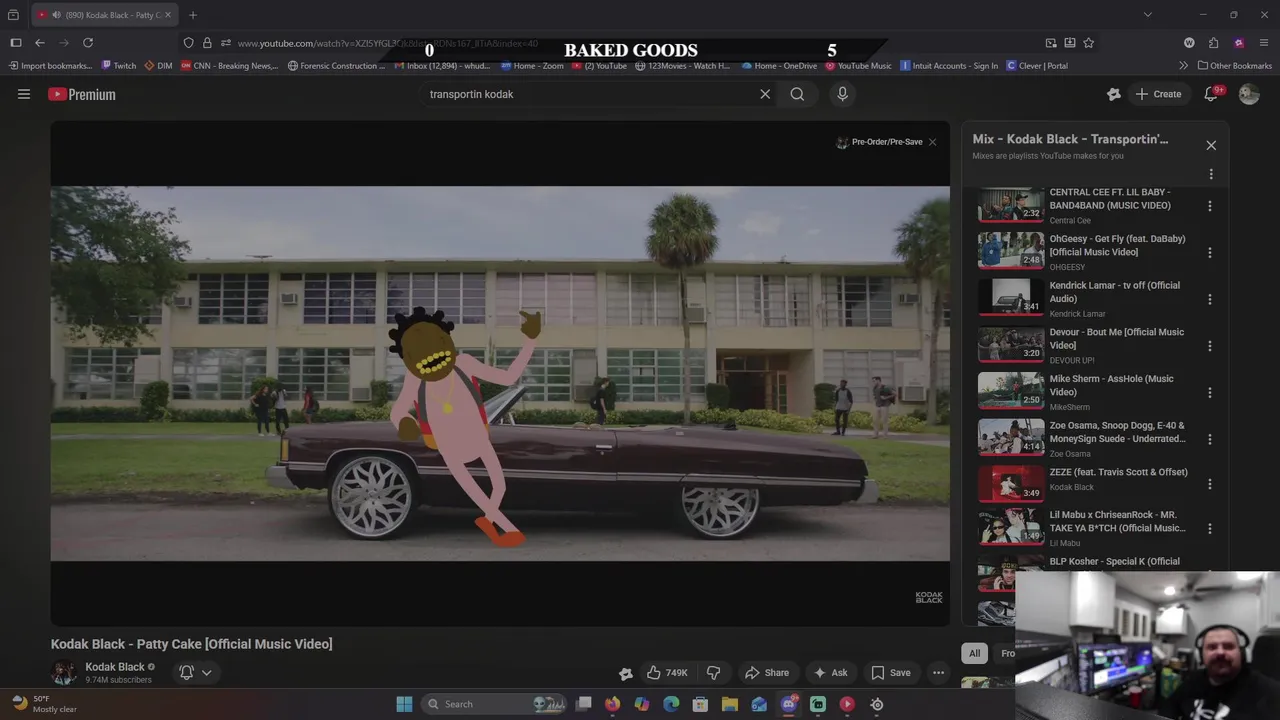Open the YouTube hamburger guide menu
Screen dimensions: 1280x720
tap(24, 94)
